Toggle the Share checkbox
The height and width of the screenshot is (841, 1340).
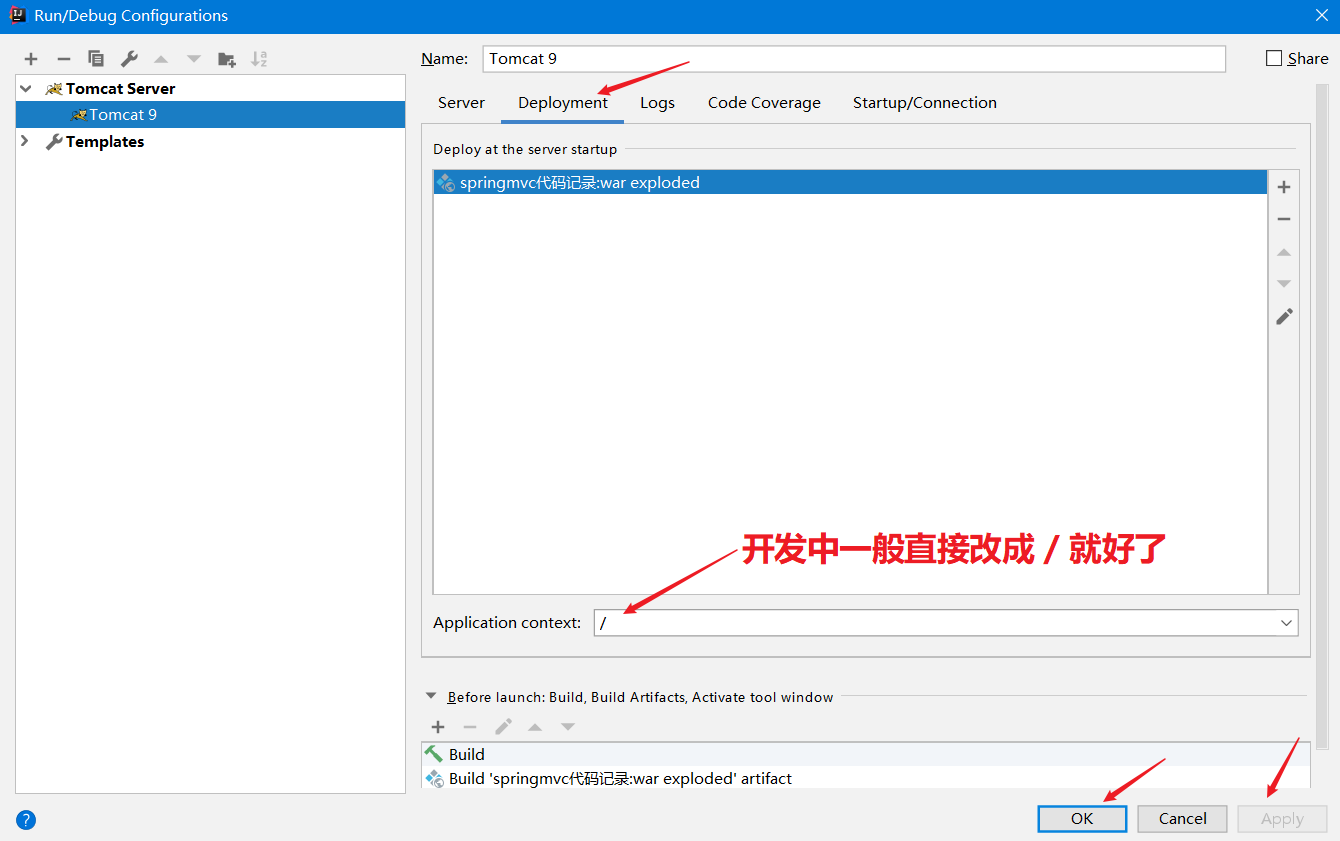point(1274,59)
